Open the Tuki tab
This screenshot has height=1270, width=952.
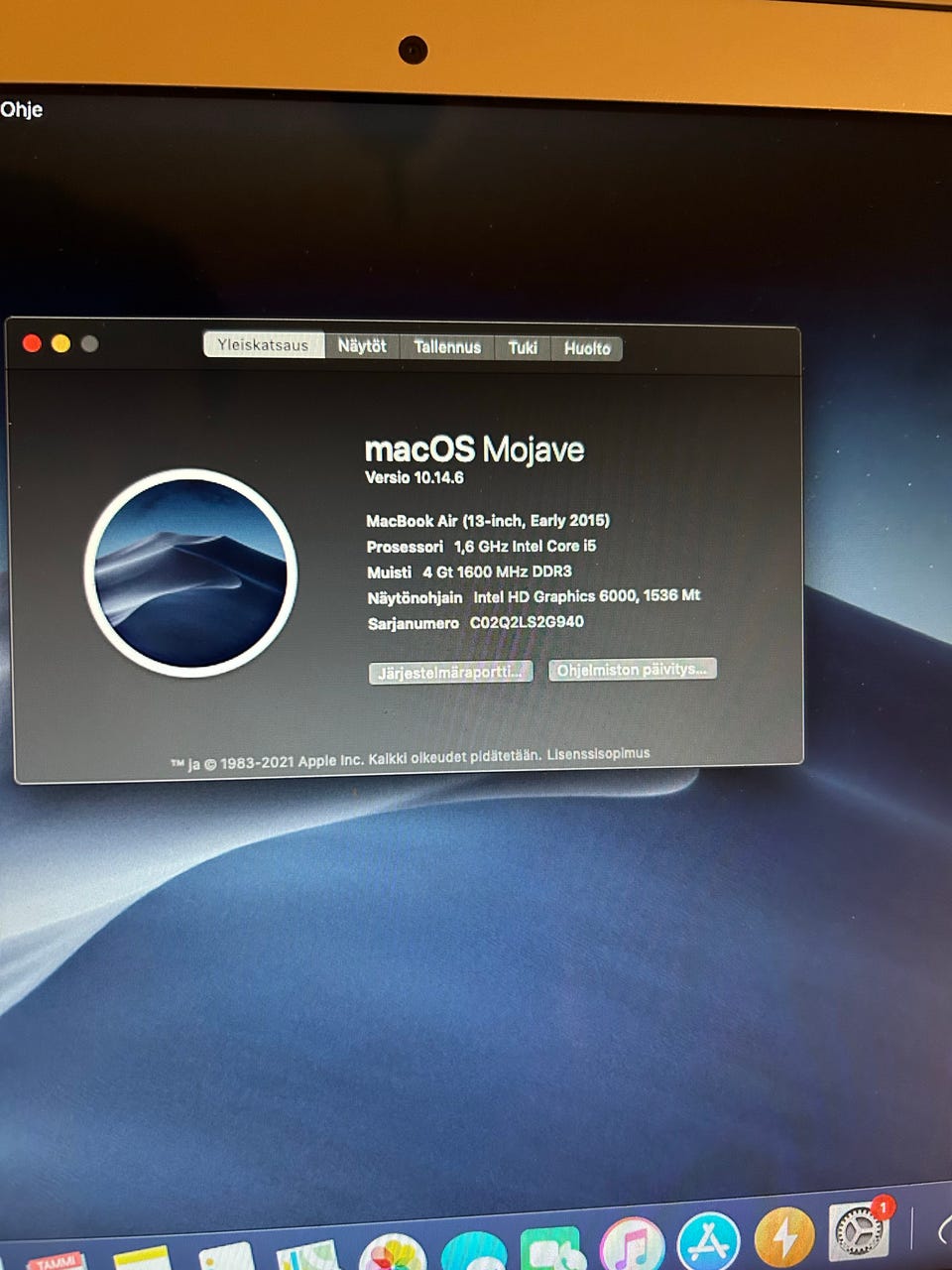coord(523,347)
